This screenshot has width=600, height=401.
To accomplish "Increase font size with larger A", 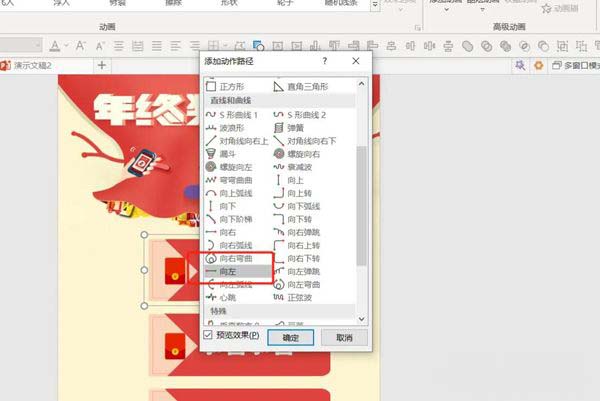I will point(80,46).
